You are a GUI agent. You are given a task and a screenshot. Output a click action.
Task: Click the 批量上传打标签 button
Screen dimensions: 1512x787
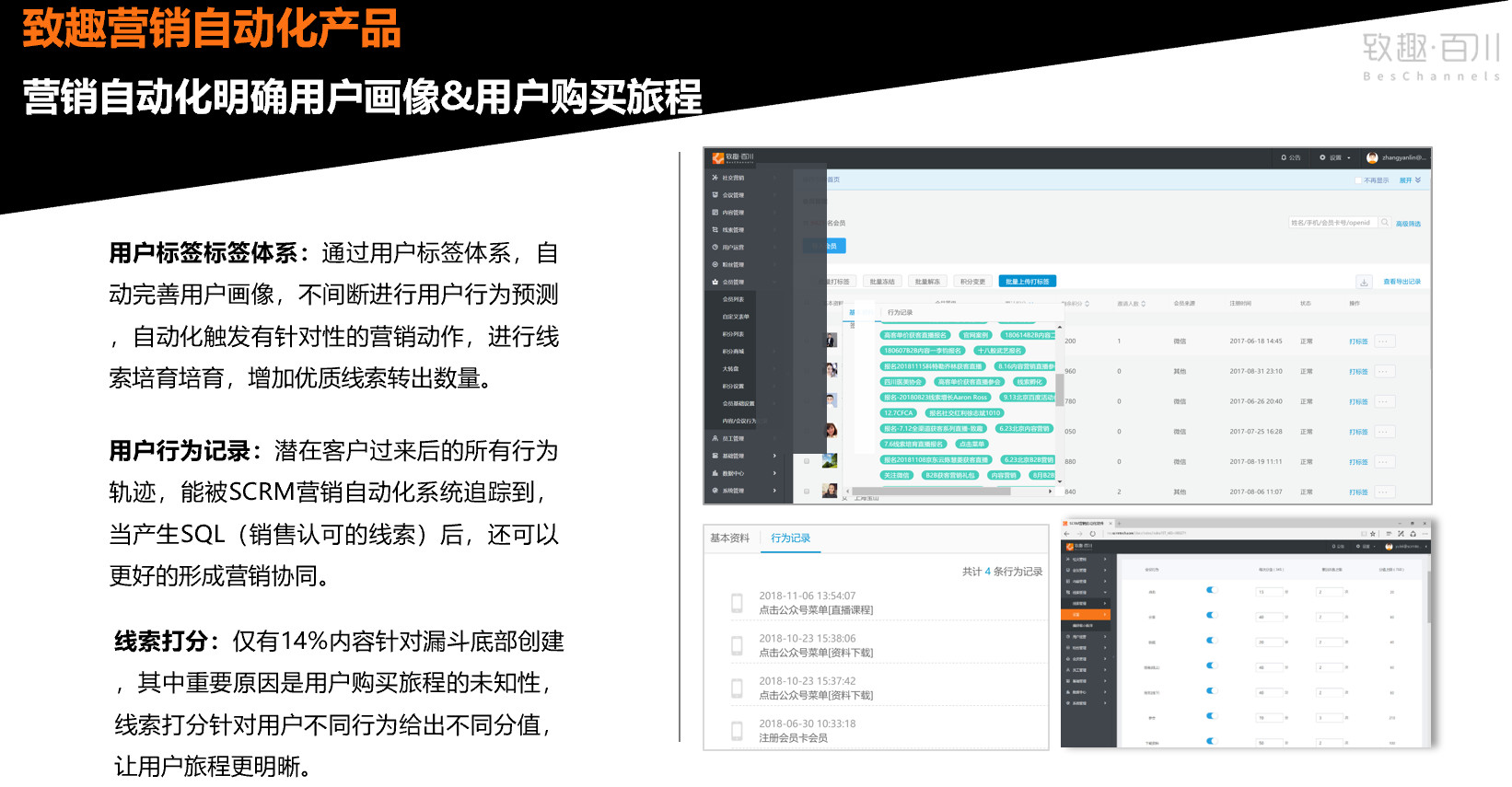pyautogui.click(x=1028, y=282)
